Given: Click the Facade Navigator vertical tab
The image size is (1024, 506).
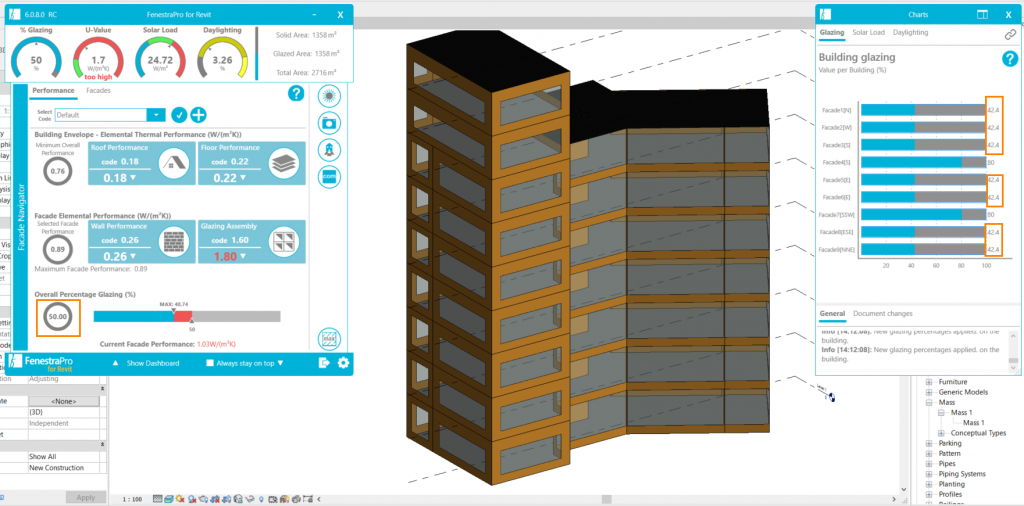Looking at the screenshot, I should pyautogui.click(x=21, y=217).
